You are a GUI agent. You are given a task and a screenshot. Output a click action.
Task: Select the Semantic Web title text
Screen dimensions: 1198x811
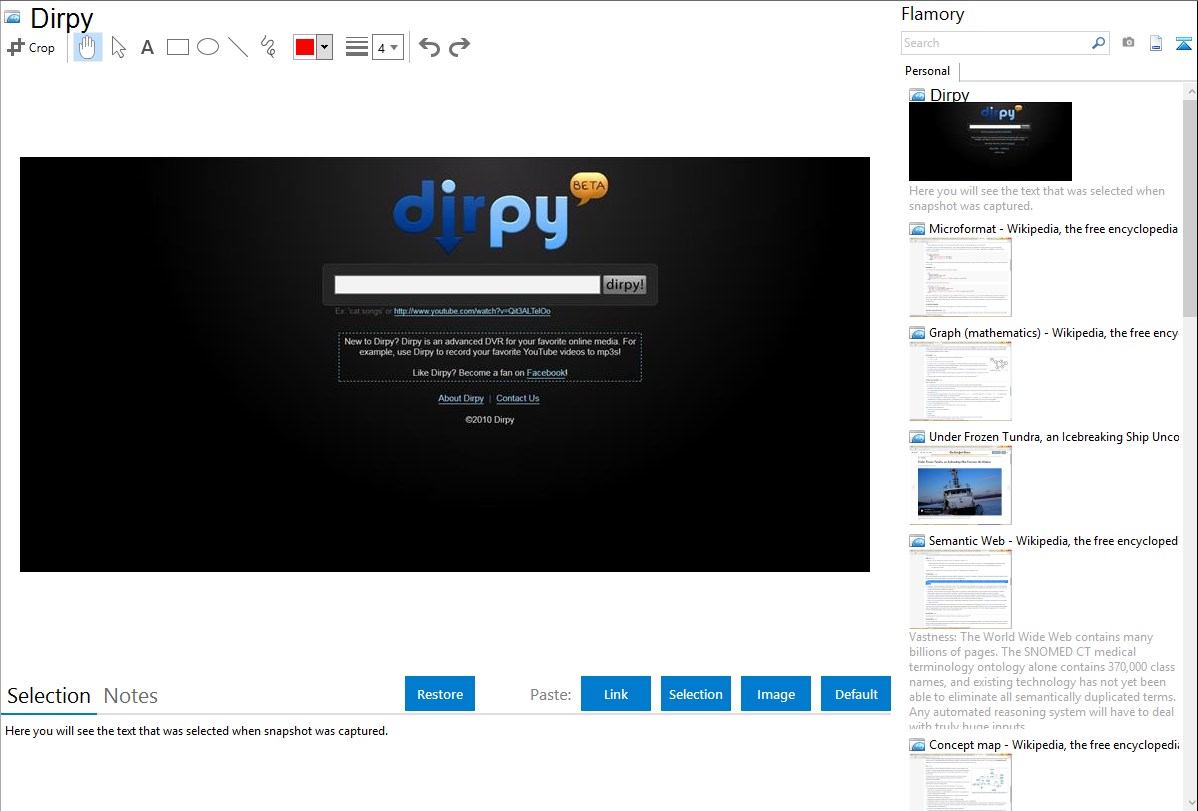(1053, 540)
